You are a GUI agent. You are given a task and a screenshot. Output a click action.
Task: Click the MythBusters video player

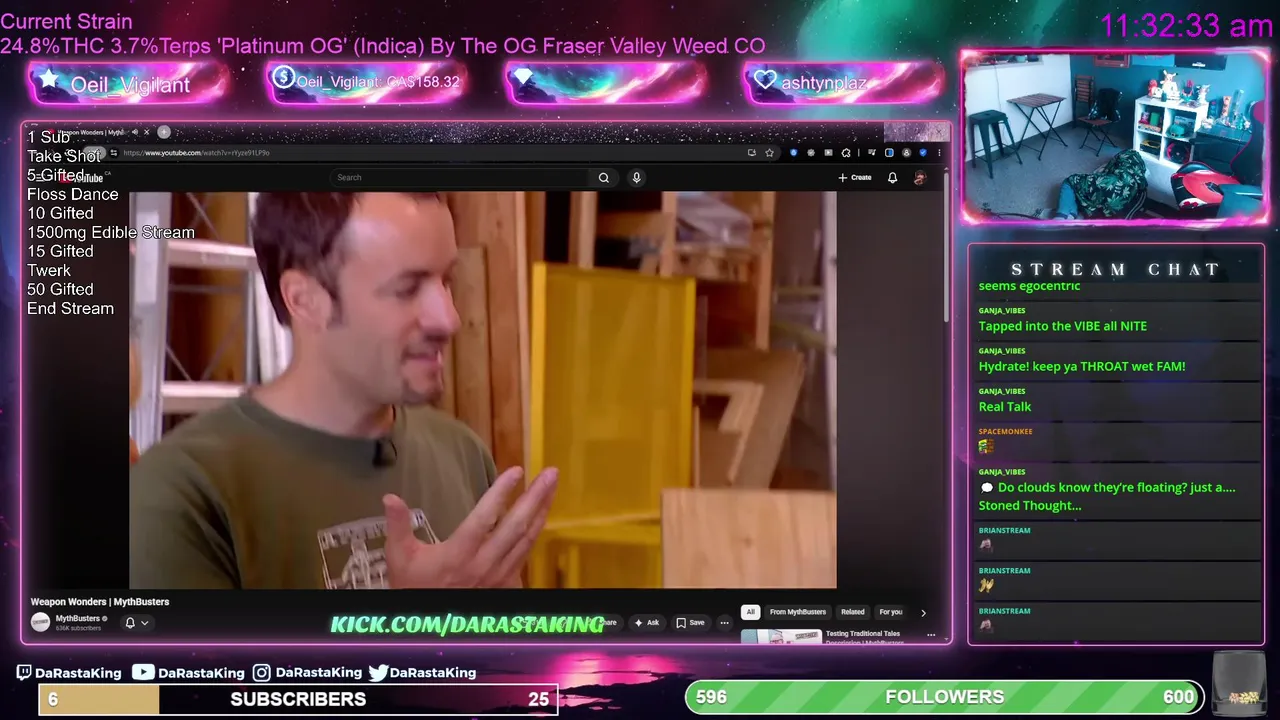(483, 390)
